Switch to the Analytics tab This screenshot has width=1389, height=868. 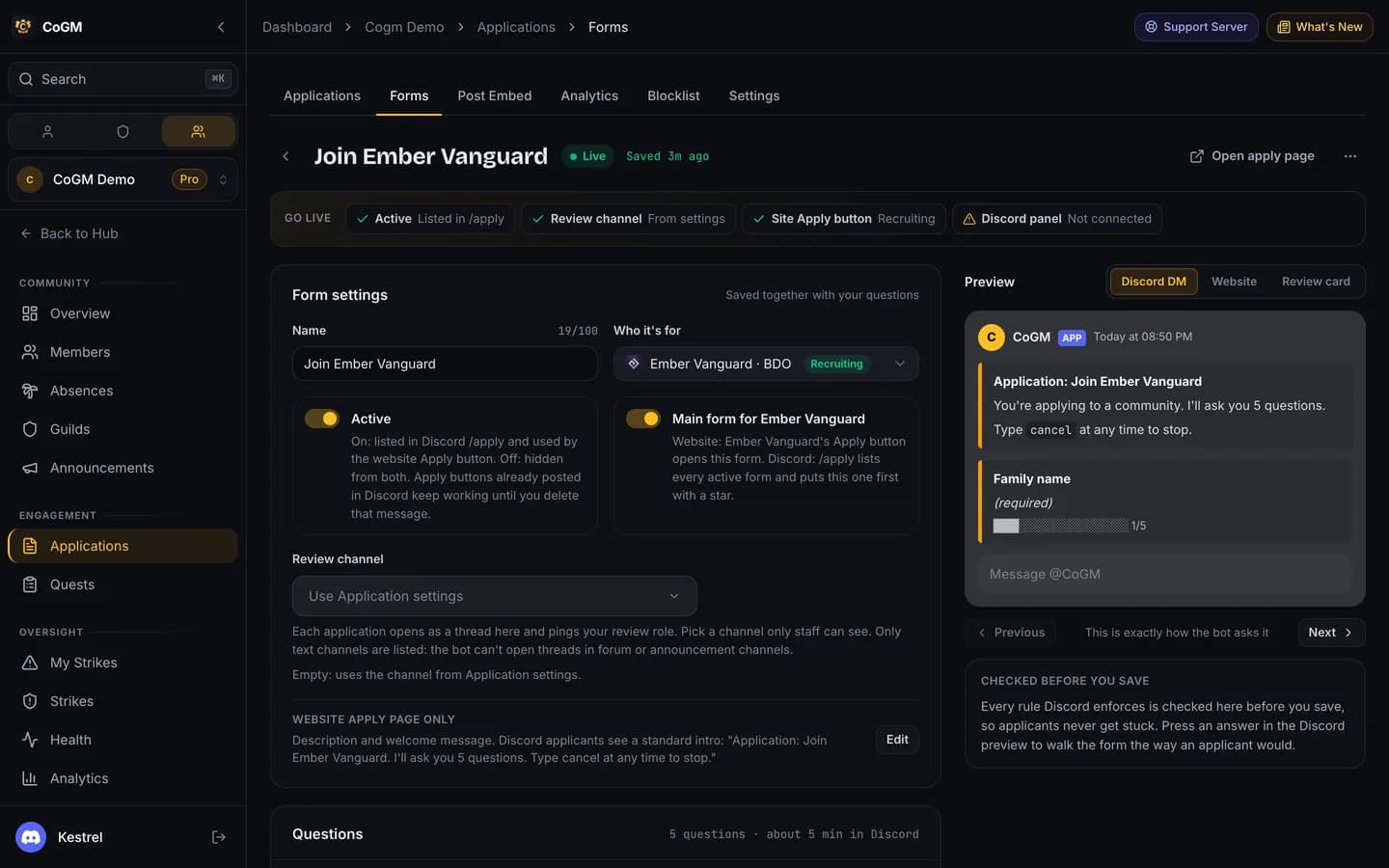[589, 95]
